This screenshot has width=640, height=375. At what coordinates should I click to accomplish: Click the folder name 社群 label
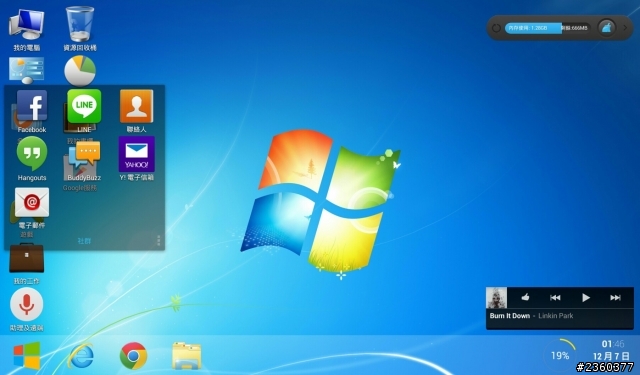(x=84, y=241)
